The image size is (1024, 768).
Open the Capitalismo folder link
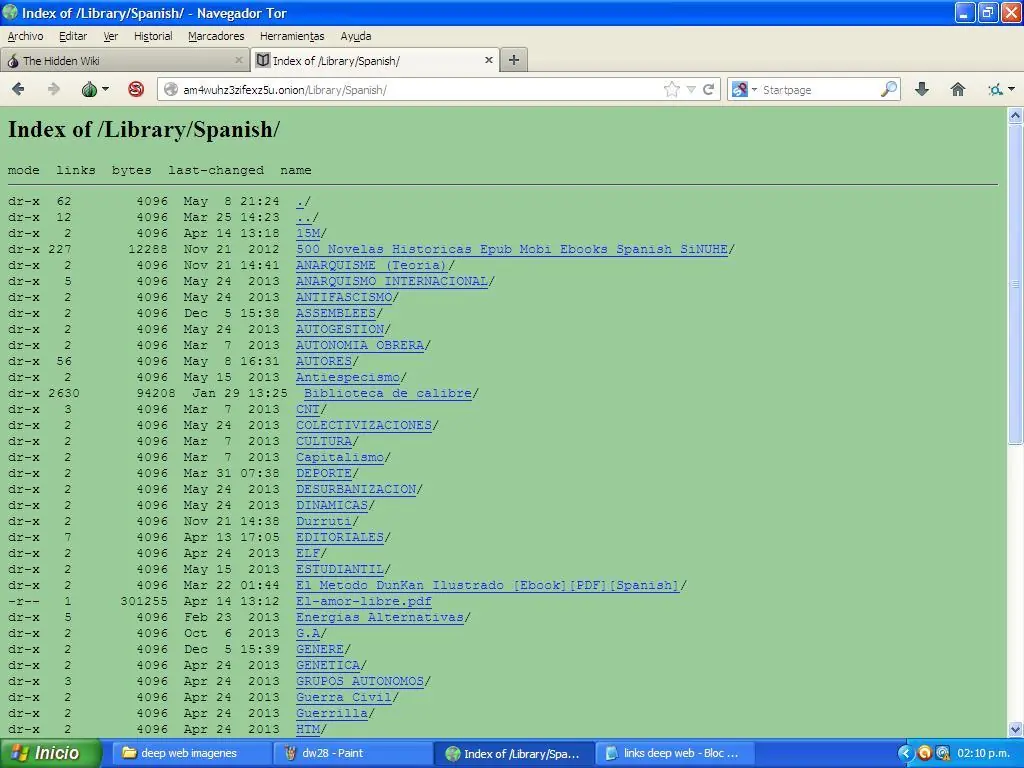pos(340,457)
